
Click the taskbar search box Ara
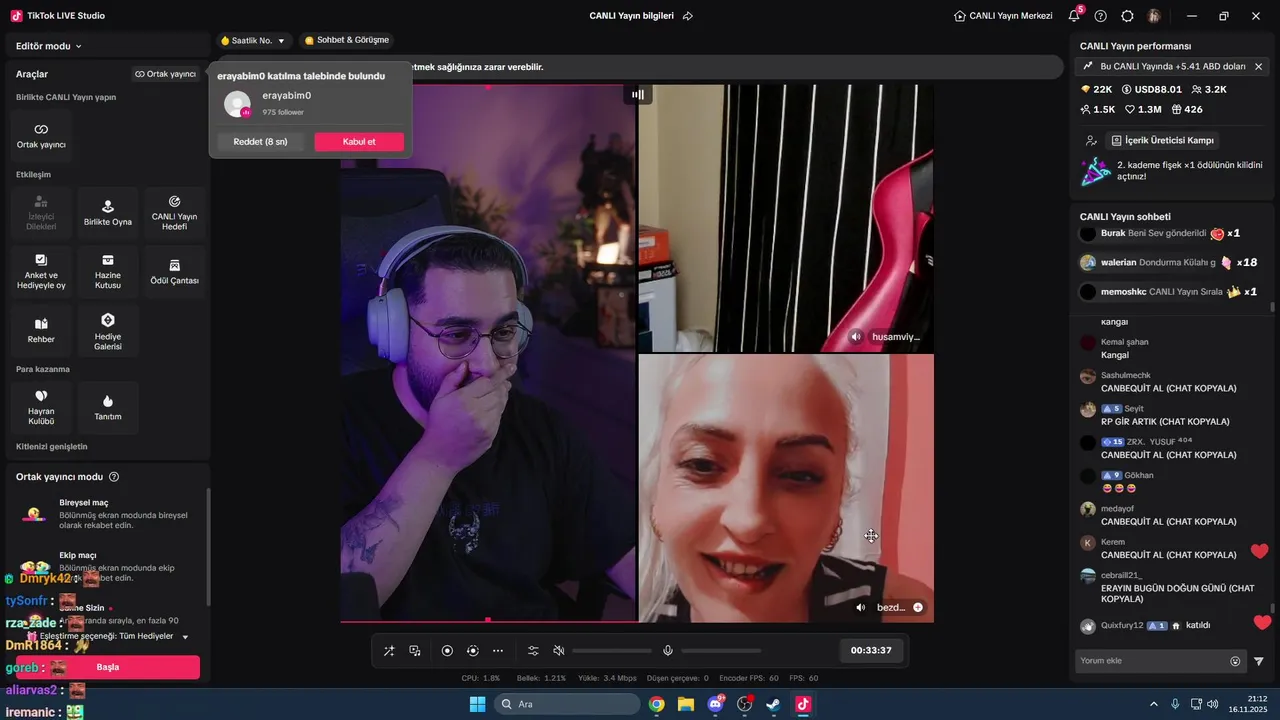tap(567, 704)
